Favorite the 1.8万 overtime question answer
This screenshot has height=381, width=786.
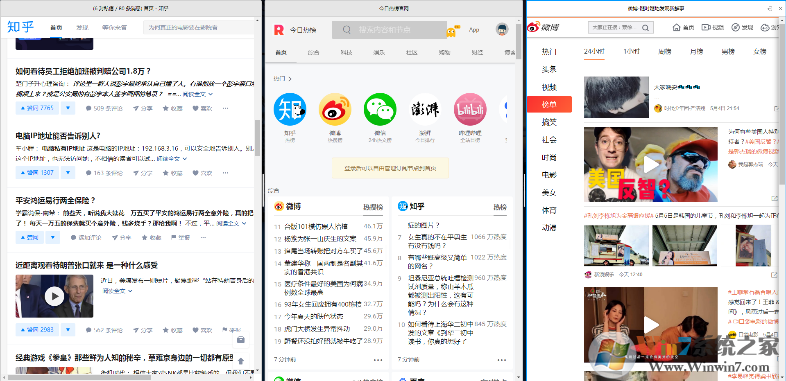click(172, 108)
